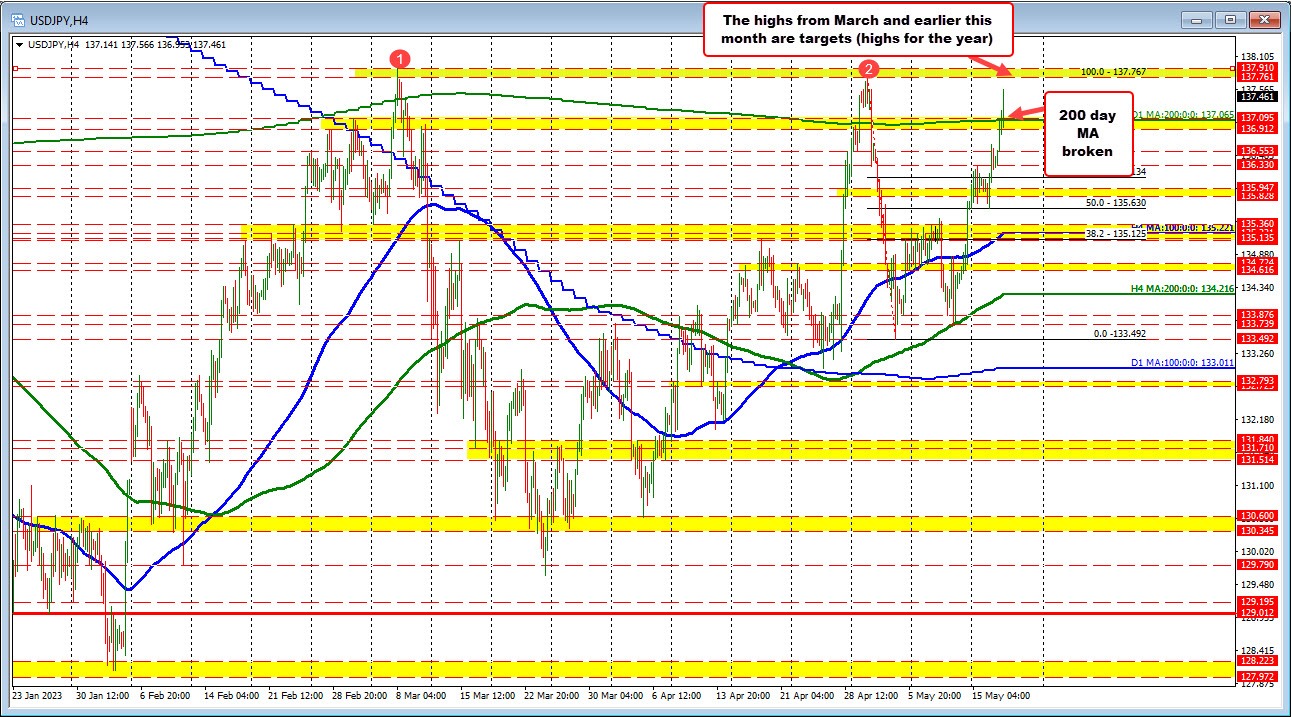The height and width of the screenshot is (717, 1291).
Task: Select the 22 Mar 20:00 time label
Action: 550,694
